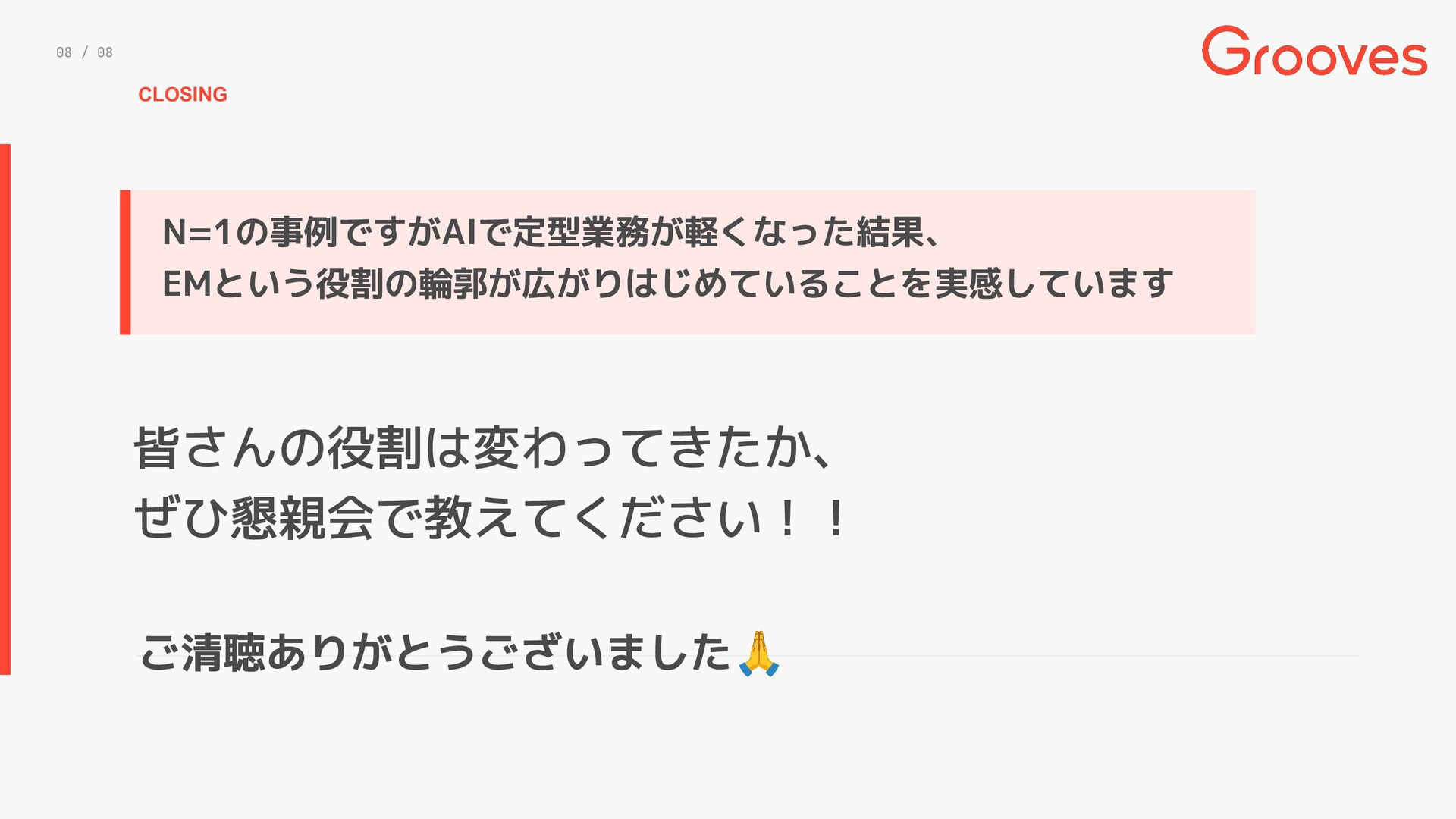Click the tall red bar at left edge
Image resolution: width=1456 pixels, height=819 pixels.
click(x=5, y=409)
